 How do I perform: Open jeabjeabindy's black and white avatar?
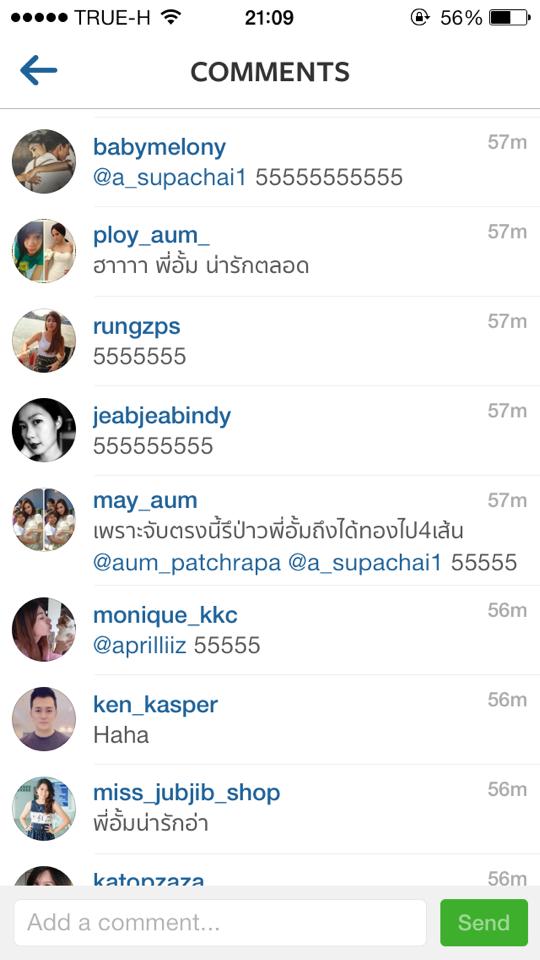[43, 430]
